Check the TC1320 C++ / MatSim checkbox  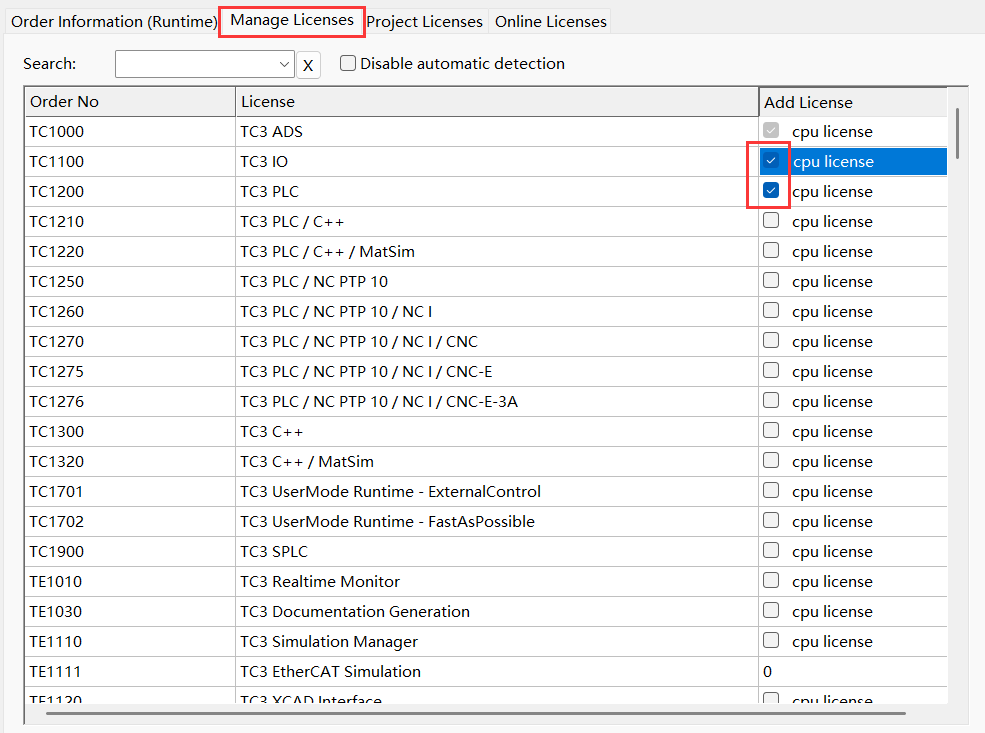[771, 460]
